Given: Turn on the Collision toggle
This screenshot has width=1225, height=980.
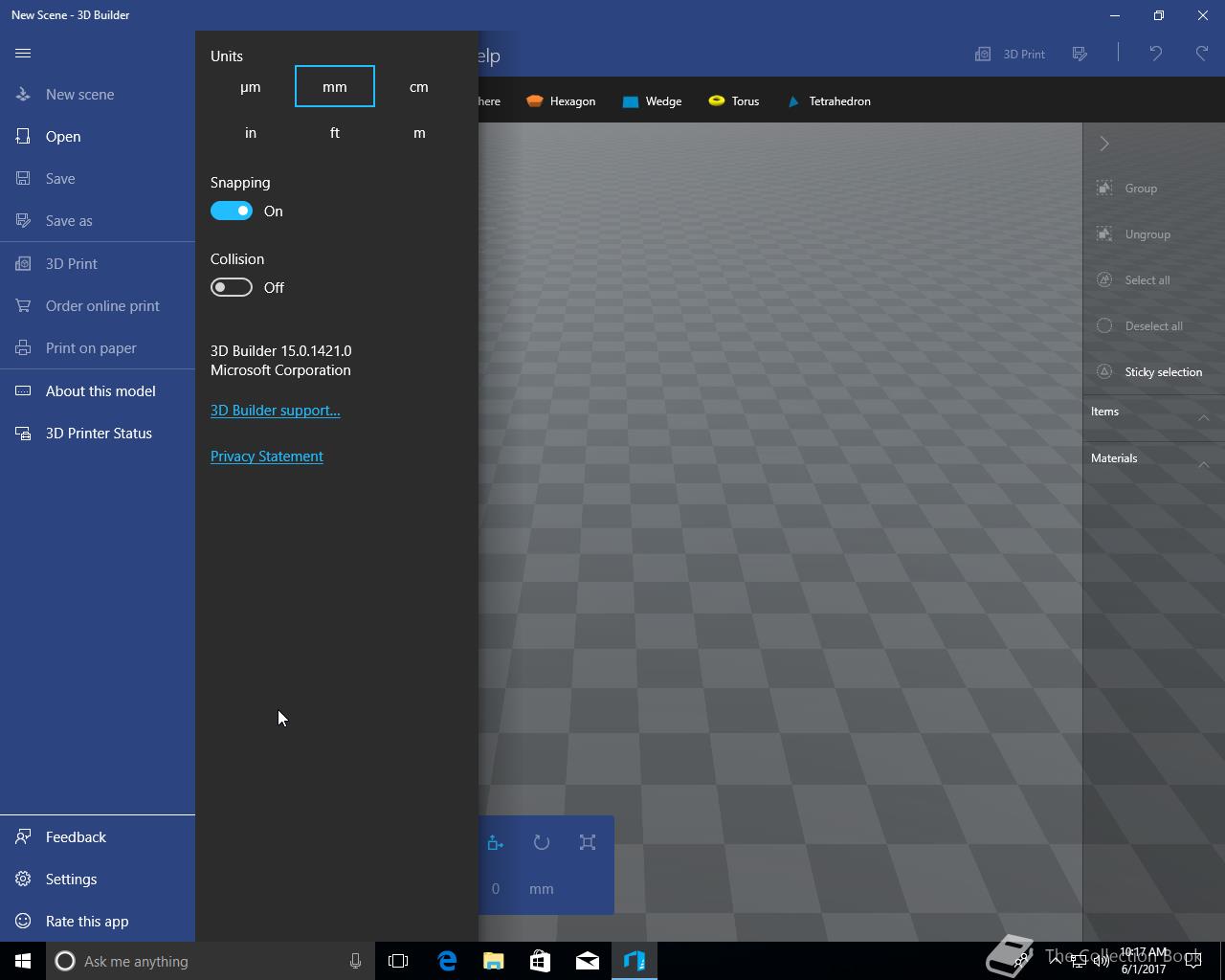Looking at the screenshot, I should click(x=232, y=287).
